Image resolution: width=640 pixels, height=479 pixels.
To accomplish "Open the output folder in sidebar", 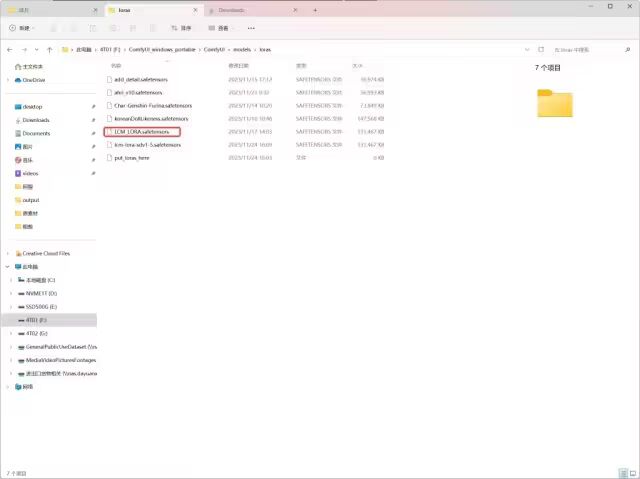I will [27, 200].
